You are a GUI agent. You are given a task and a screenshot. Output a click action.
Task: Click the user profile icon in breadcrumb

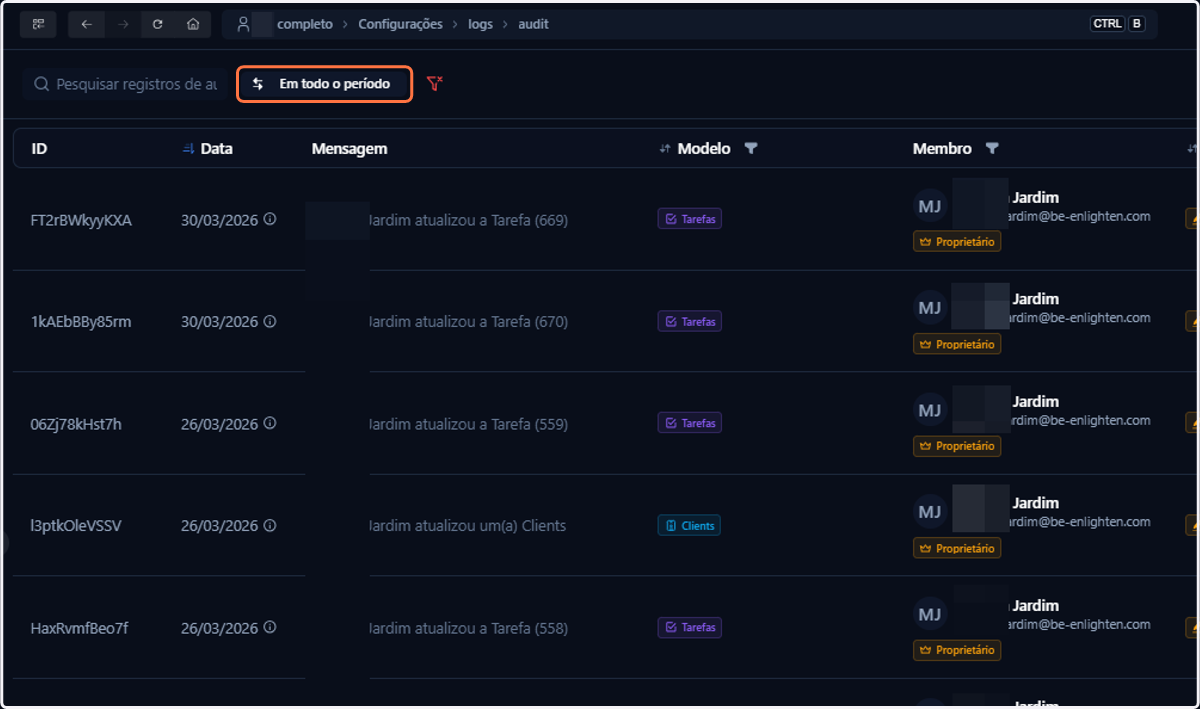tap(243, 24)
